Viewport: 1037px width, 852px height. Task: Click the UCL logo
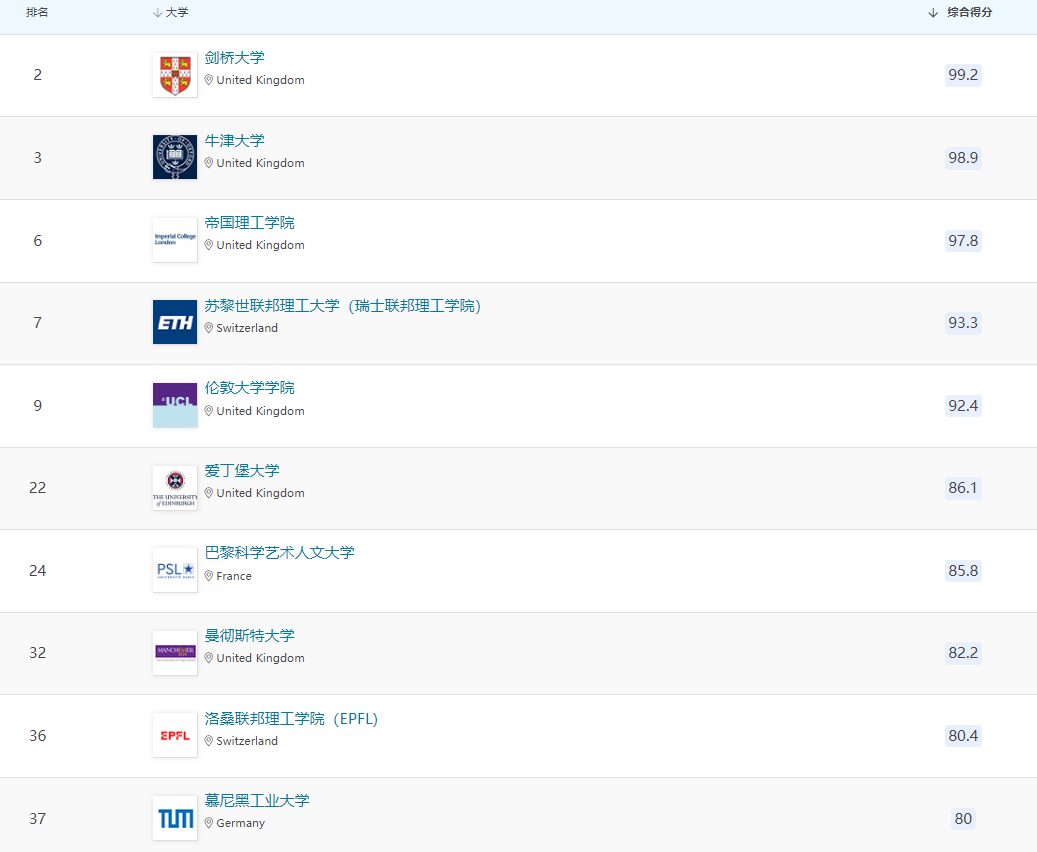click(175, 405)
